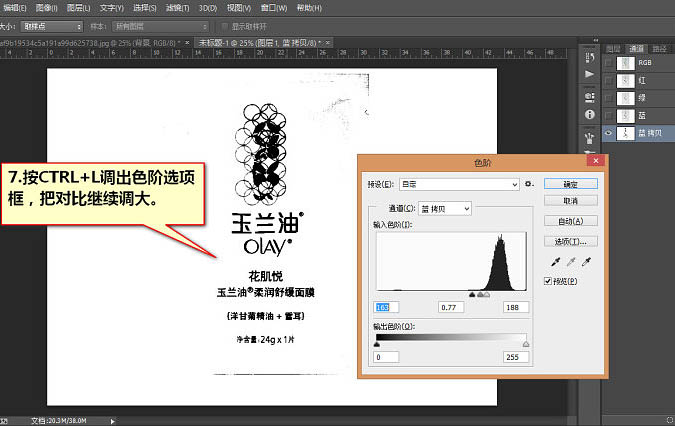This screenshot has width=675, height=426.
Task: Click the gamma field showing 0.77
Action: (451, 307)
